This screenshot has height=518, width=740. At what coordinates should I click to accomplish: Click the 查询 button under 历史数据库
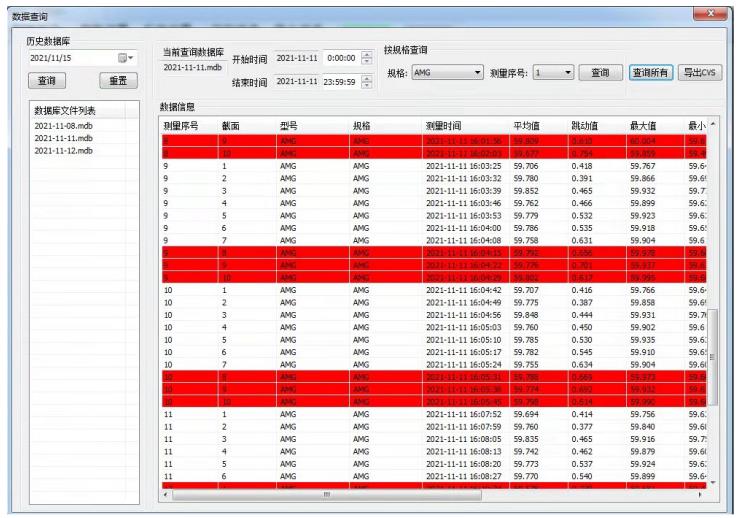tap(47, 80)
